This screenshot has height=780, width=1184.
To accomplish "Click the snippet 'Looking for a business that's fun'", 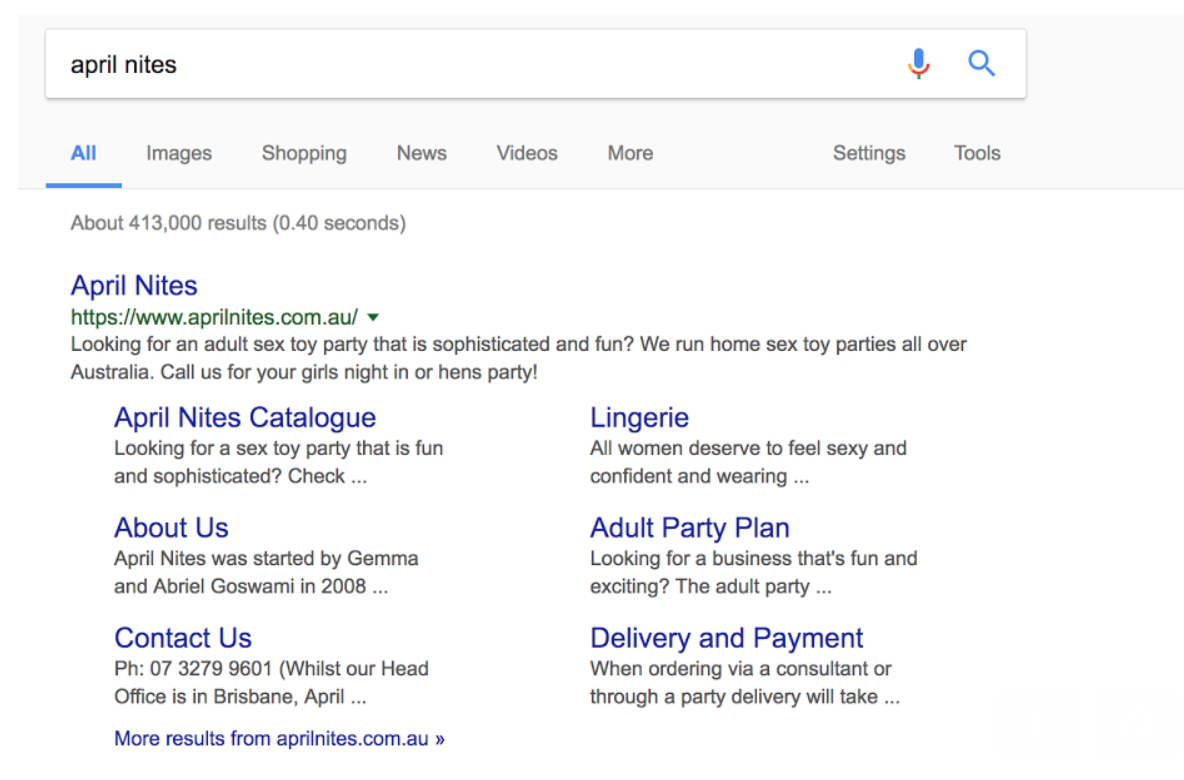I will click(x=754, y=572).
